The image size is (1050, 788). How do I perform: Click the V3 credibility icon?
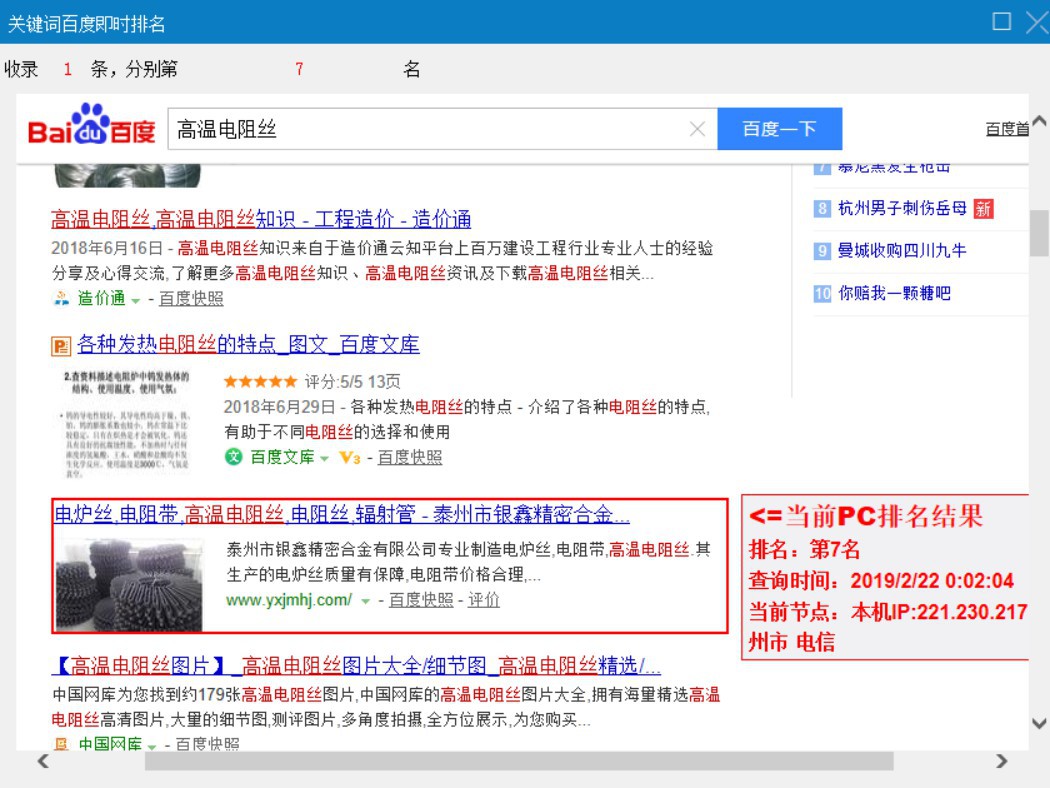[350, 458]
